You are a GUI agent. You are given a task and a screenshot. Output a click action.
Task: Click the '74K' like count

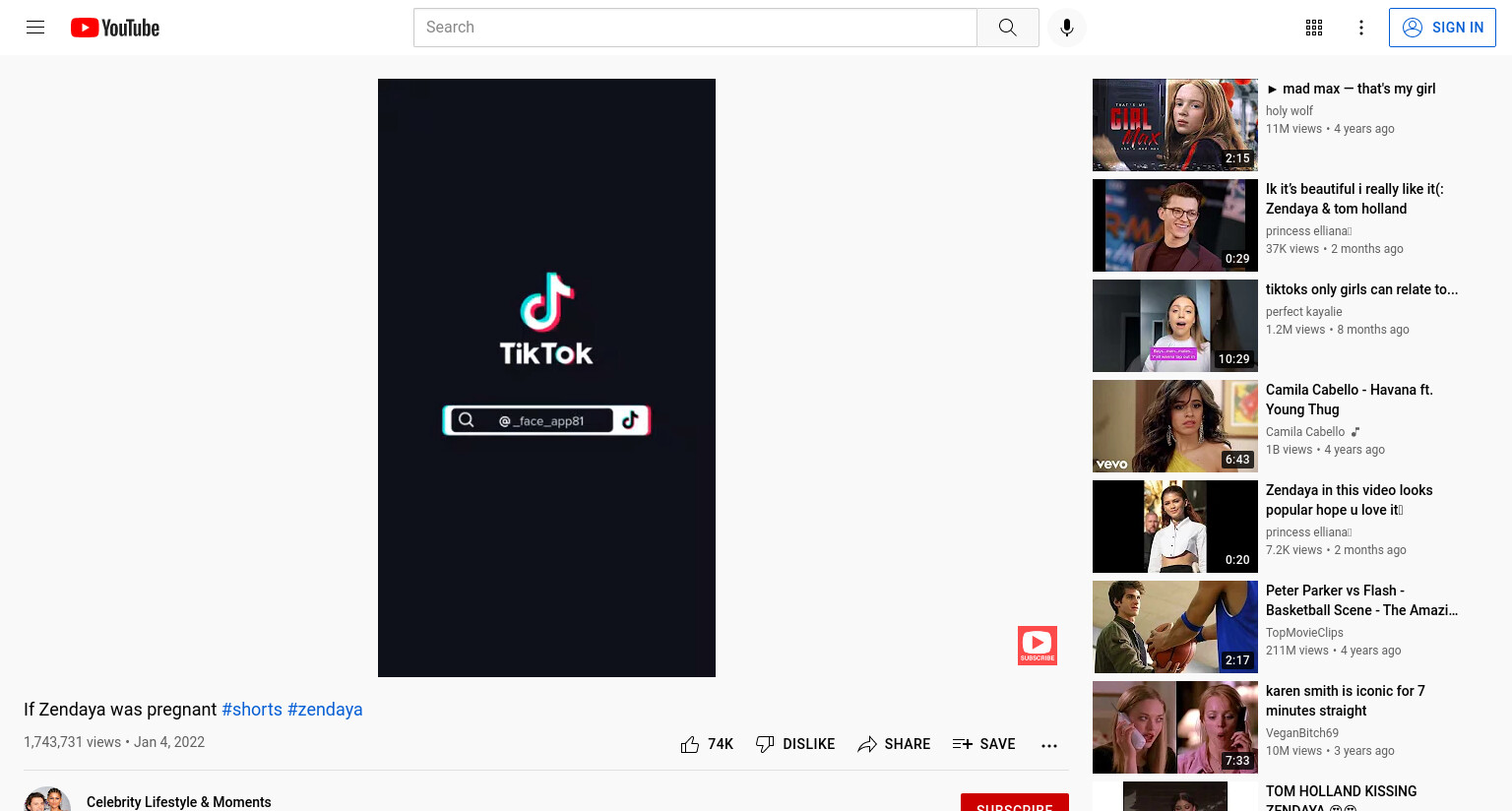tap(721, 744)
